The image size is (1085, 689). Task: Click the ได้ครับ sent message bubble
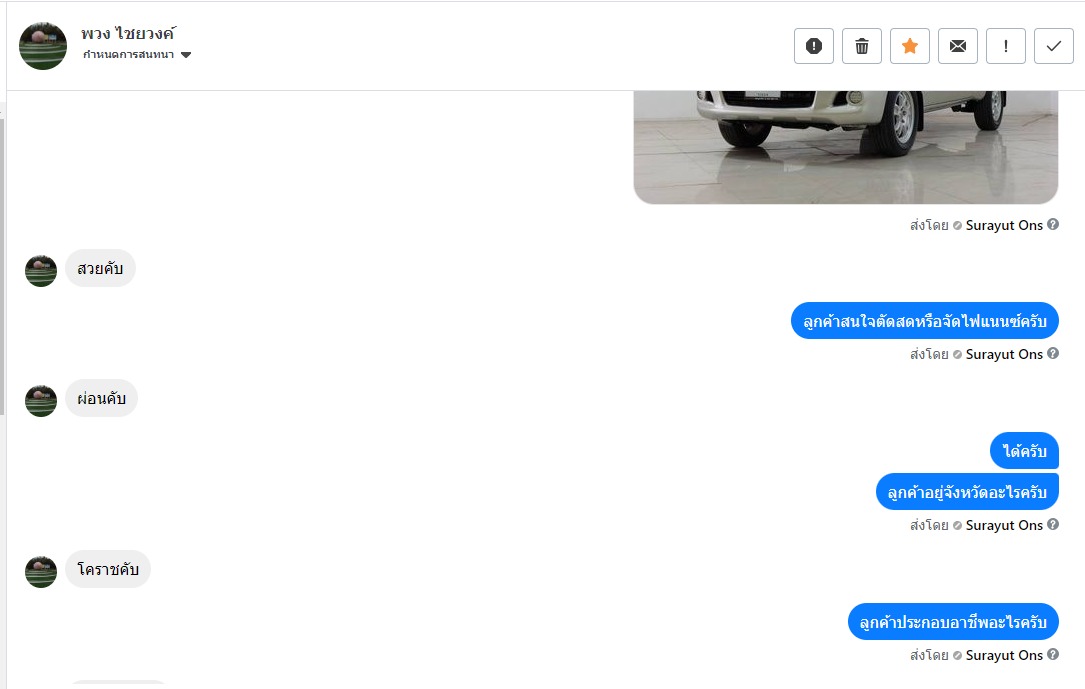click(x=1024, y=451)
